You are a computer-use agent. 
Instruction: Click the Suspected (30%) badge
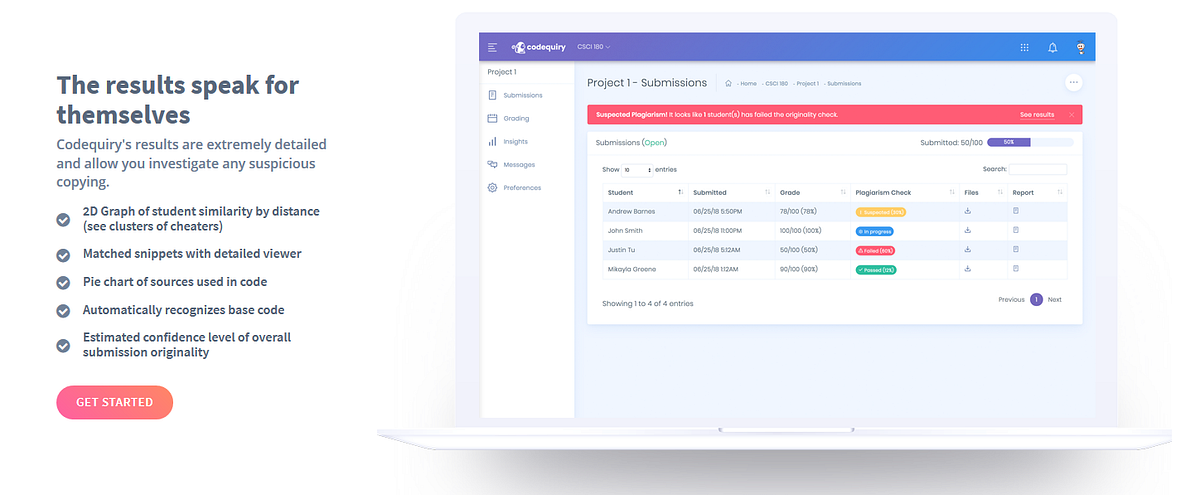coord(881,212)
